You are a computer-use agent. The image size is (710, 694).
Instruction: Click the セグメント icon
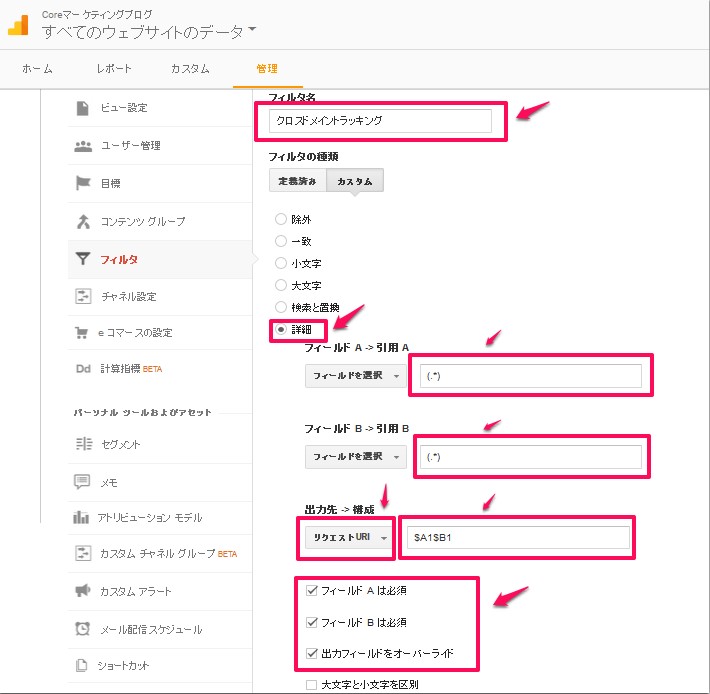point(84,444)
